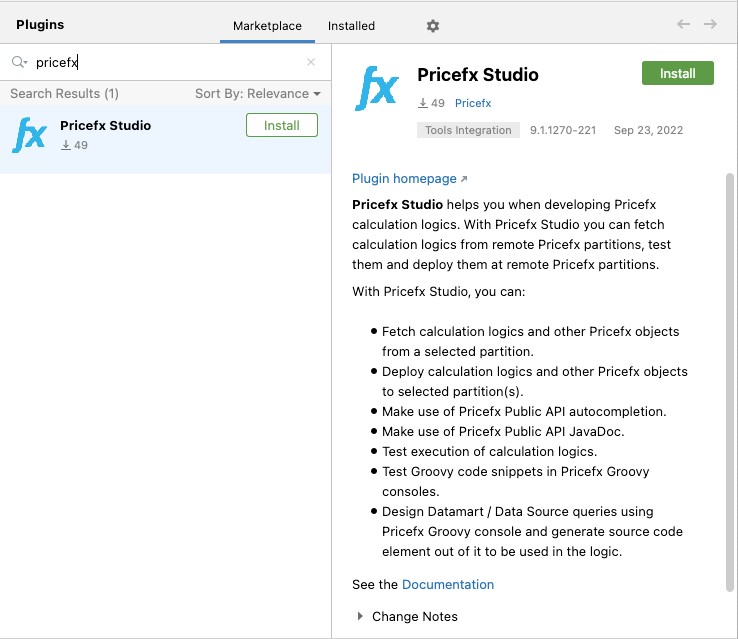Click the description panel scrollbar
Screen dimensions: 738x639
(x=730, y=382)
